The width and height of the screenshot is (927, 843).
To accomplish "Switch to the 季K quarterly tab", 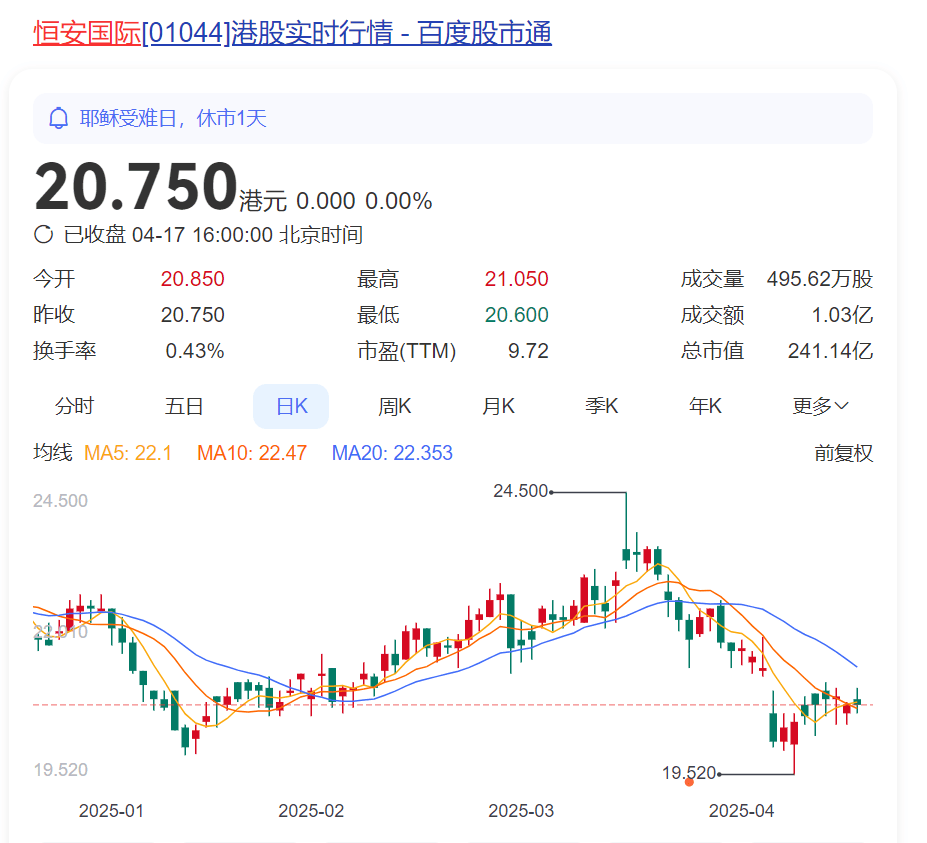I will click(601, 405).
